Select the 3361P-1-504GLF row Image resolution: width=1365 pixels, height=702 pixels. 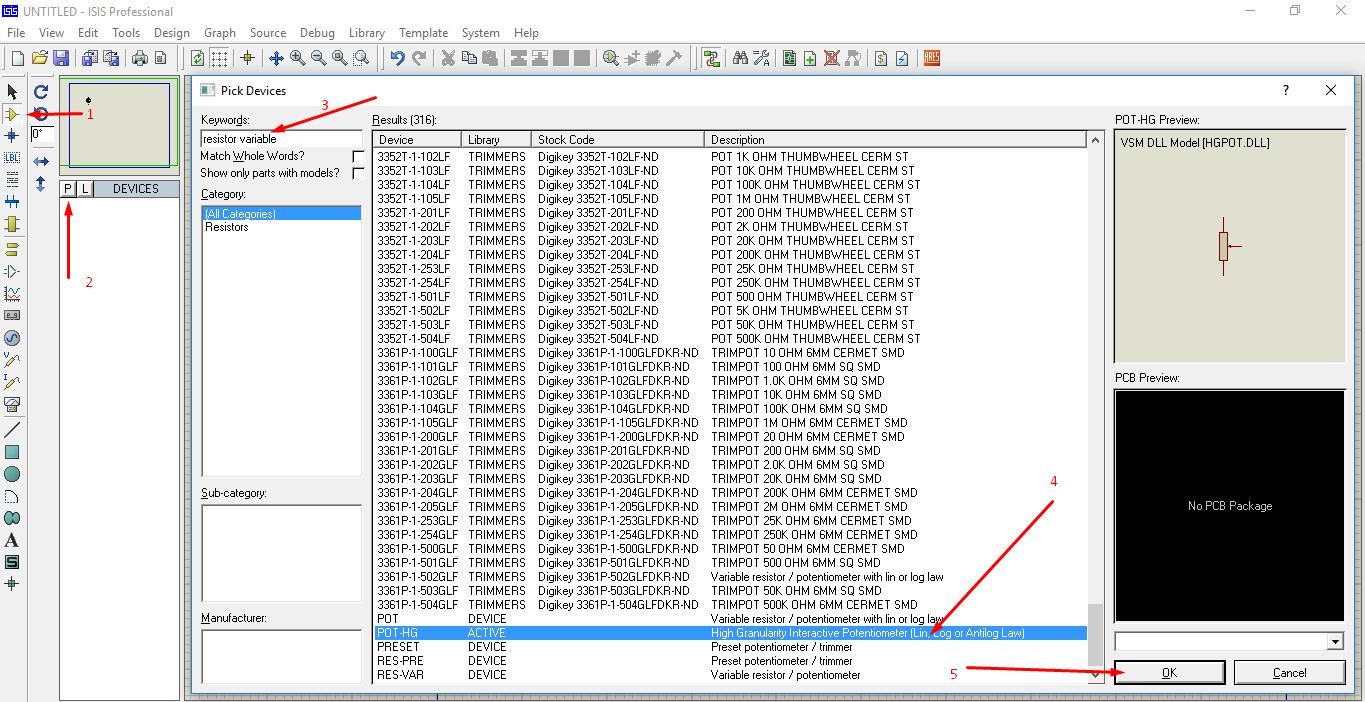[x=730, y=605]
